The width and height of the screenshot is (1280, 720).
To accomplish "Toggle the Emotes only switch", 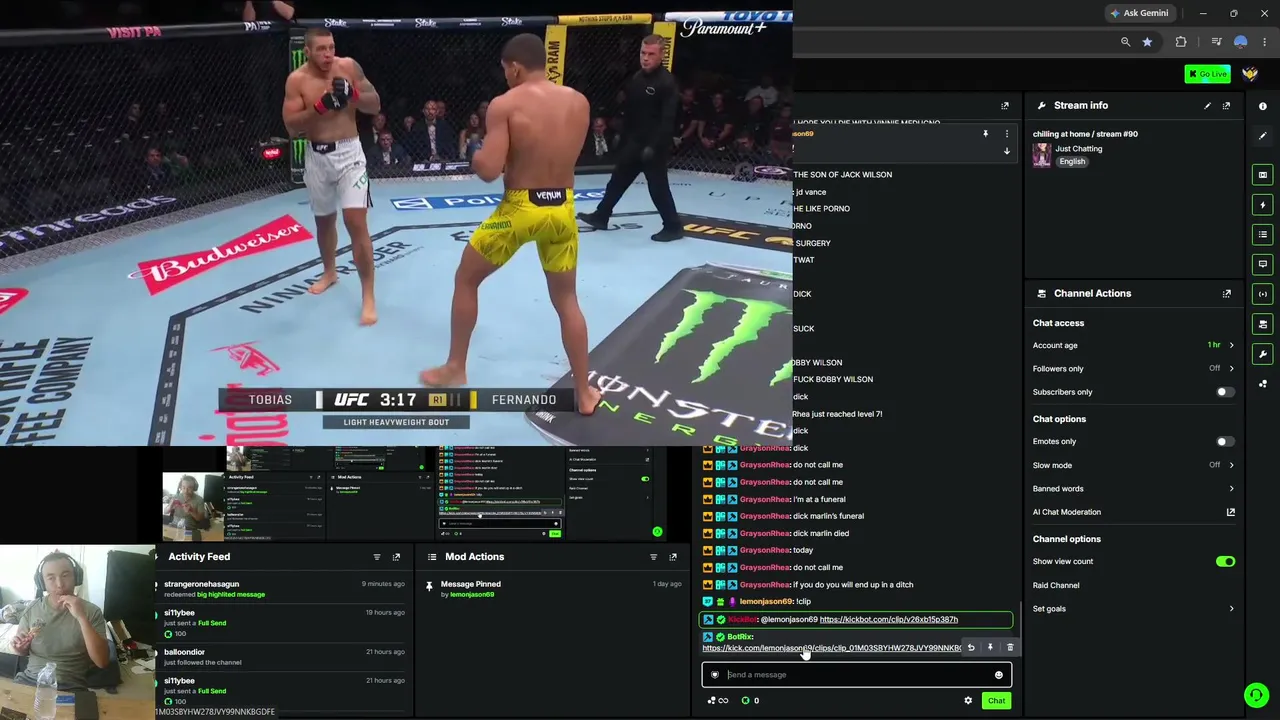I will tap(1225, 442).
